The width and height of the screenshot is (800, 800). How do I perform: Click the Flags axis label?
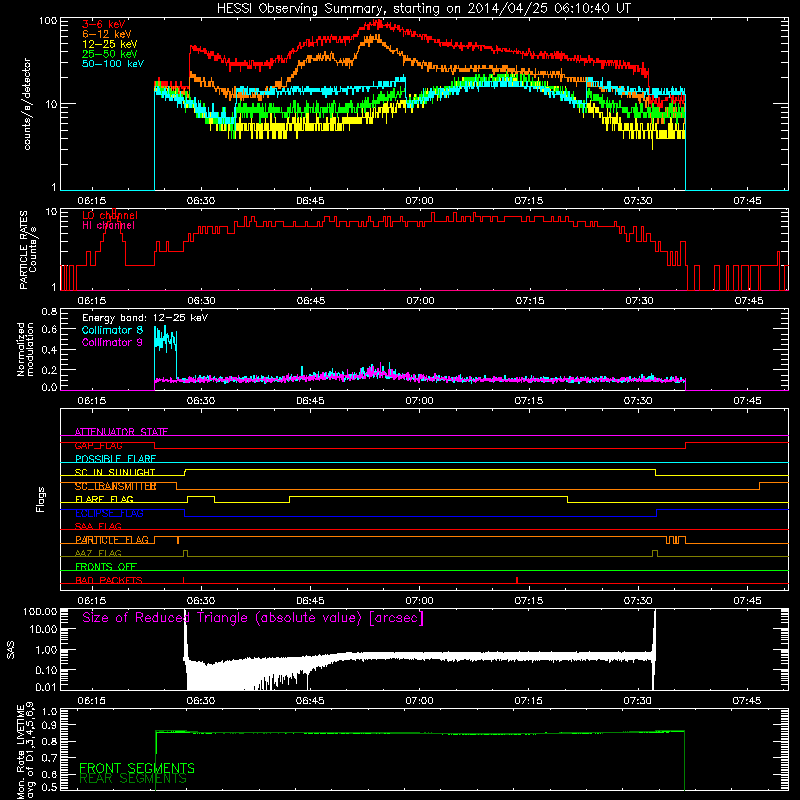41,499
